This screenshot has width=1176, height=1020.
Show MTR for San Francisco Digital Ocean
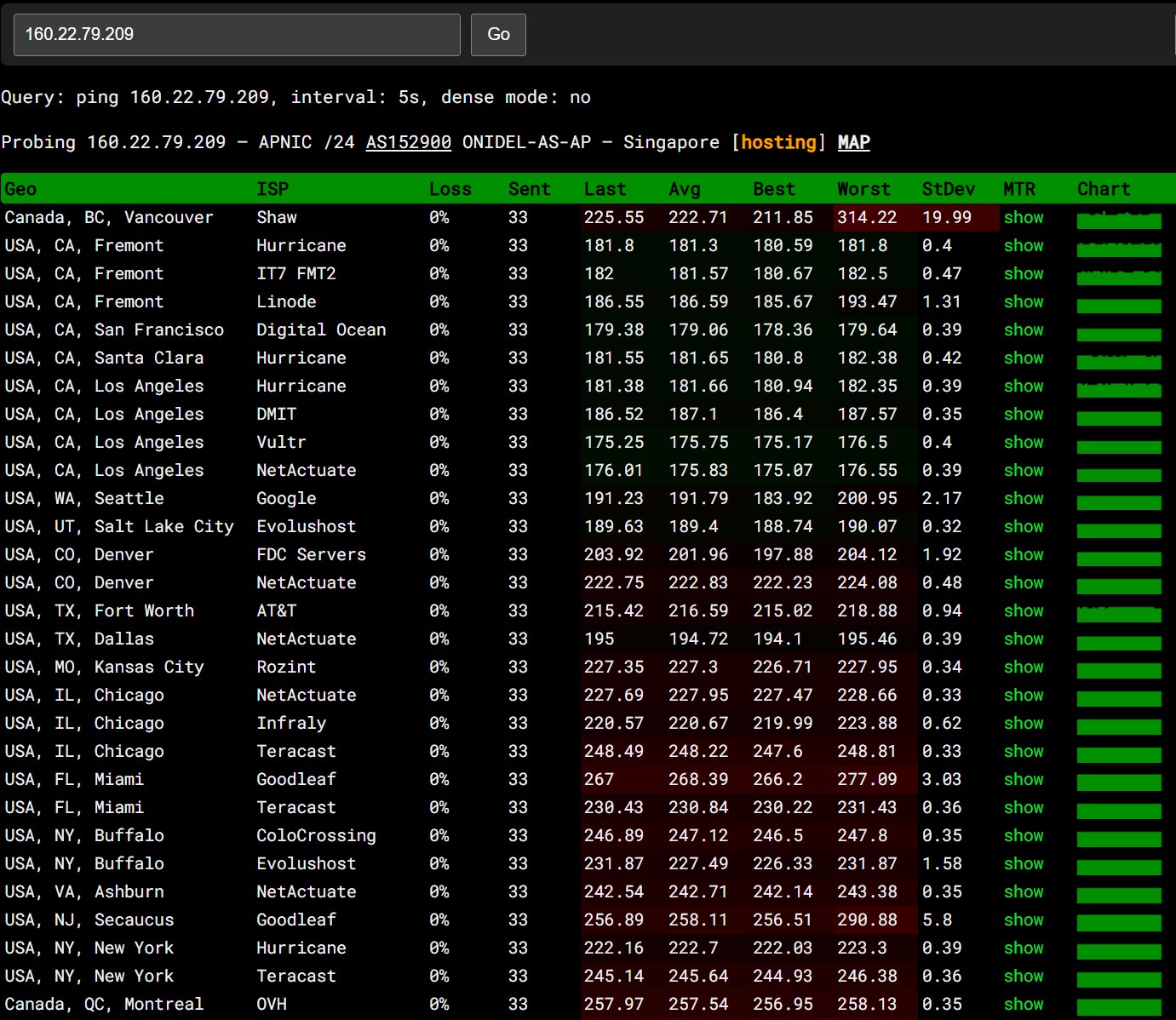pyautogui.click(x=1024, y=329)
